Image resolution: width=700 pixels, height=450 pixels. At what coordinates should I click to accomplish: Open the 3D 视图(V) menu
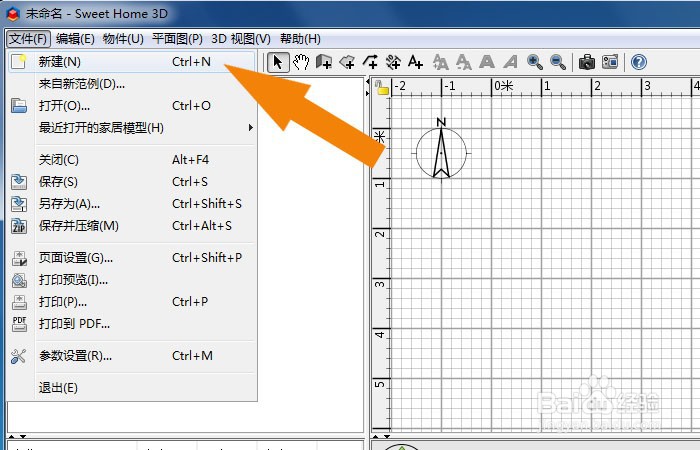241,39
